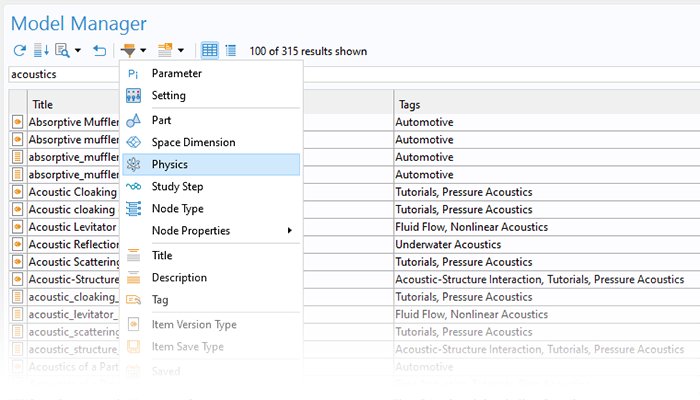Choose Item Save Type filter
The image size is (700, 400).
tap(211, 346)
